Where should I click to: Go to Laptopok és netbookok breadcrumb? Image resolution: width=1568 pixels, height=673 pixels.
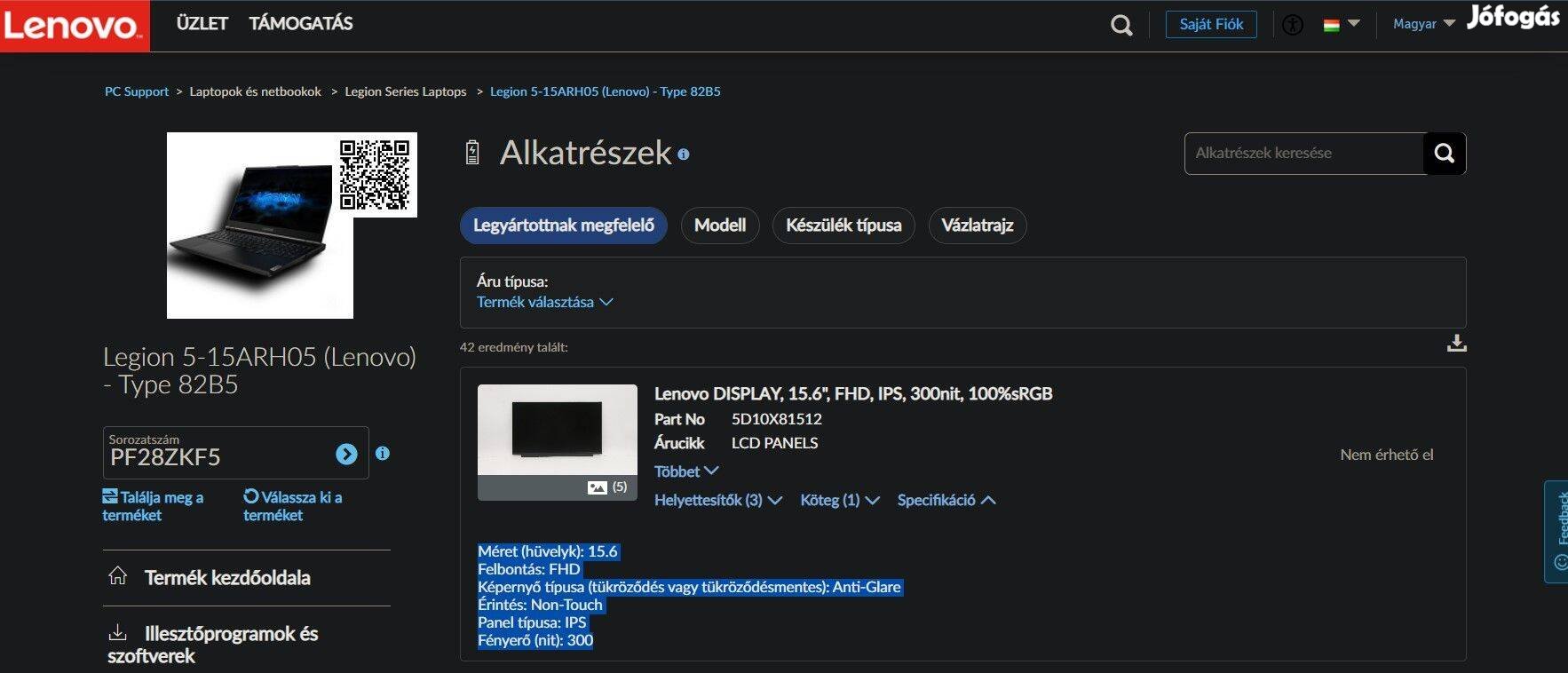click(x=256, y=91)
